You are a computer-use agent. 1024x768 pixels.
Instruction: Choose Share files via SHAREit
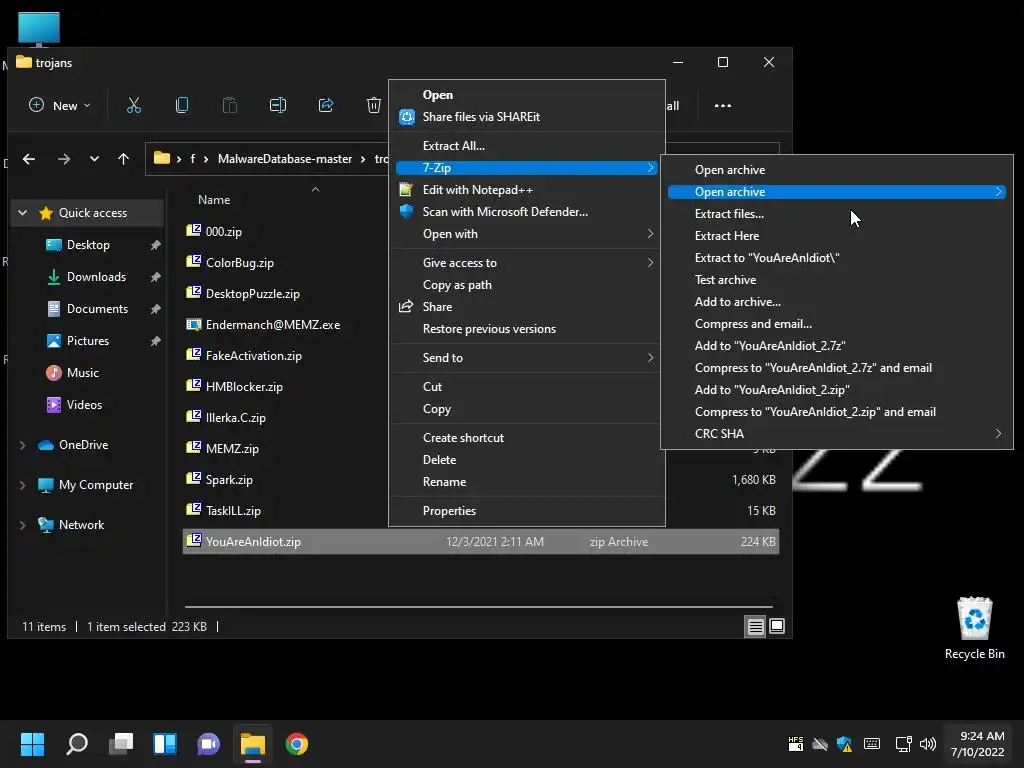tap(527, 117)
